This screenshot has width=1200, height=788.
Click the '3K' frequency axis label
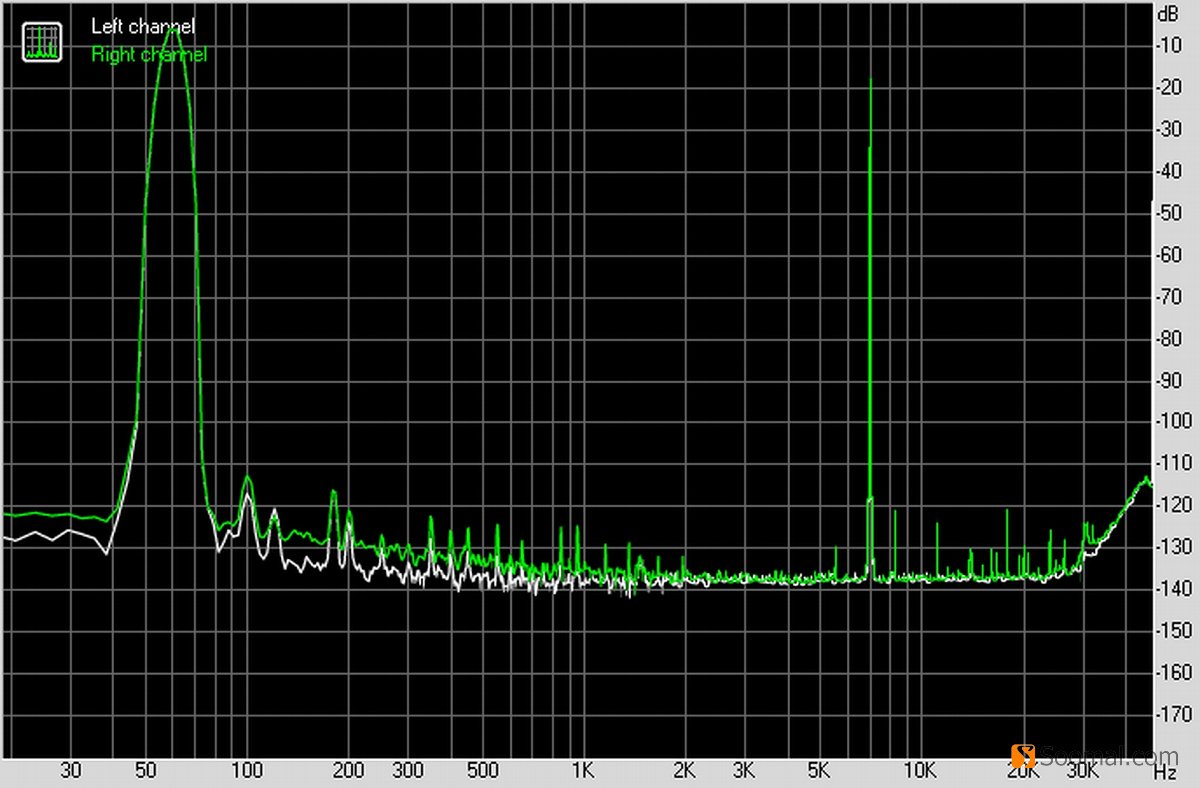[x=743, y=772]
